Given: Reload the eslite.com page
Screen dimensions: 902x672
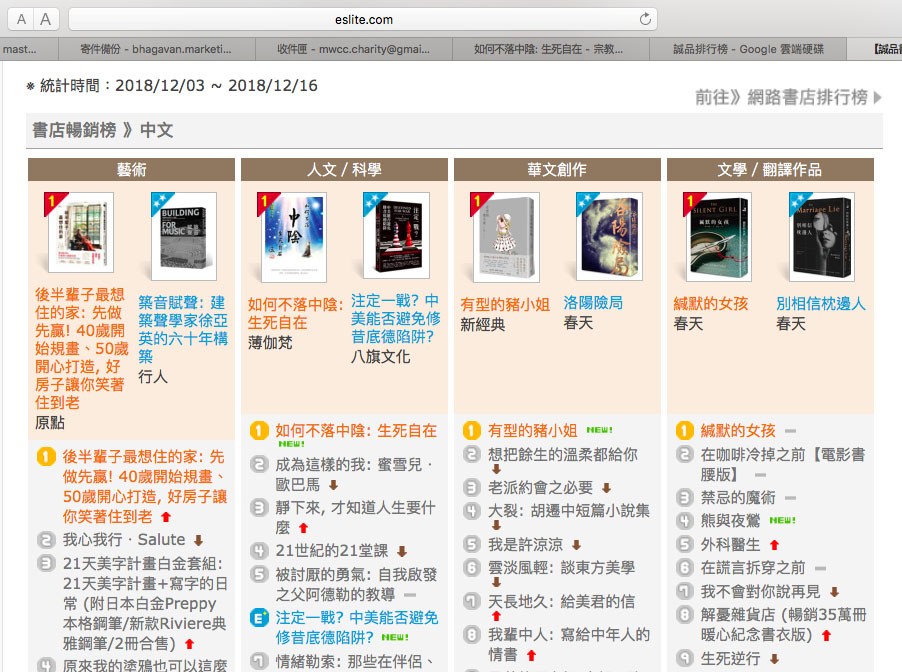Looking at the screenshot, I should click(645, 19).
